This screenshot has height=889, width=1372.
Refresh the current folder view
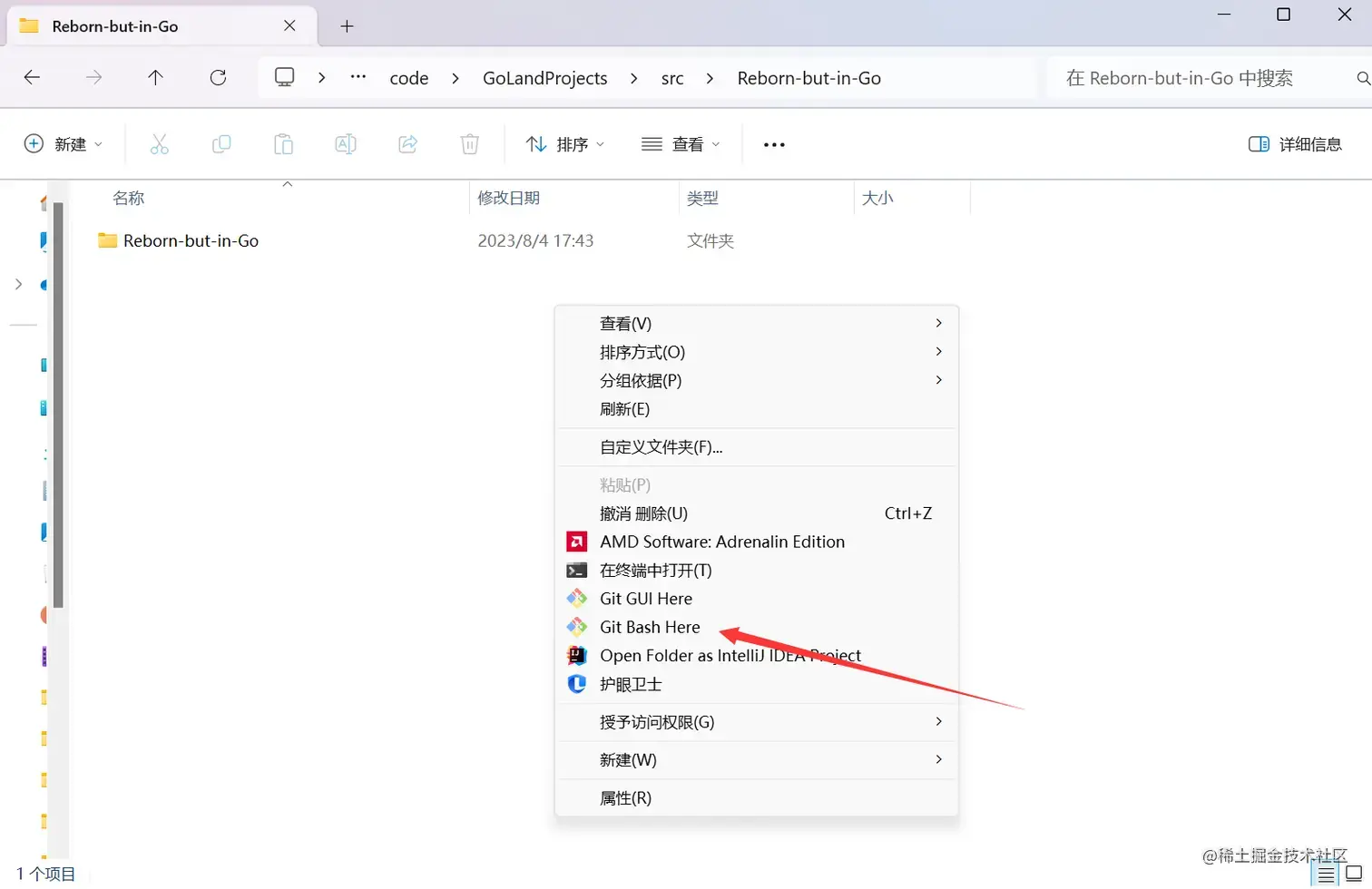pos(218,78)
